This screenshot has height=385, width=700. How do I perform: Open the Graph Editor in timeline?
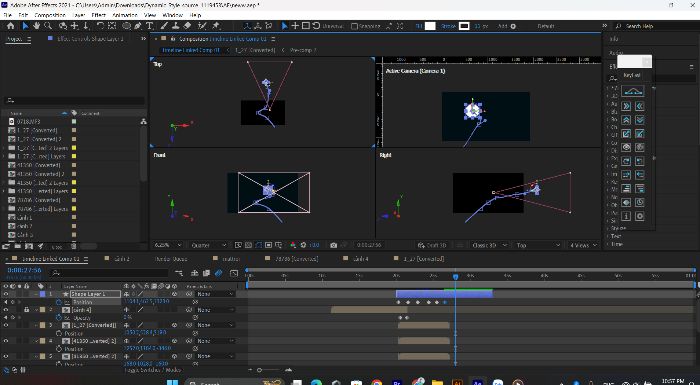(x=234, y=273)
